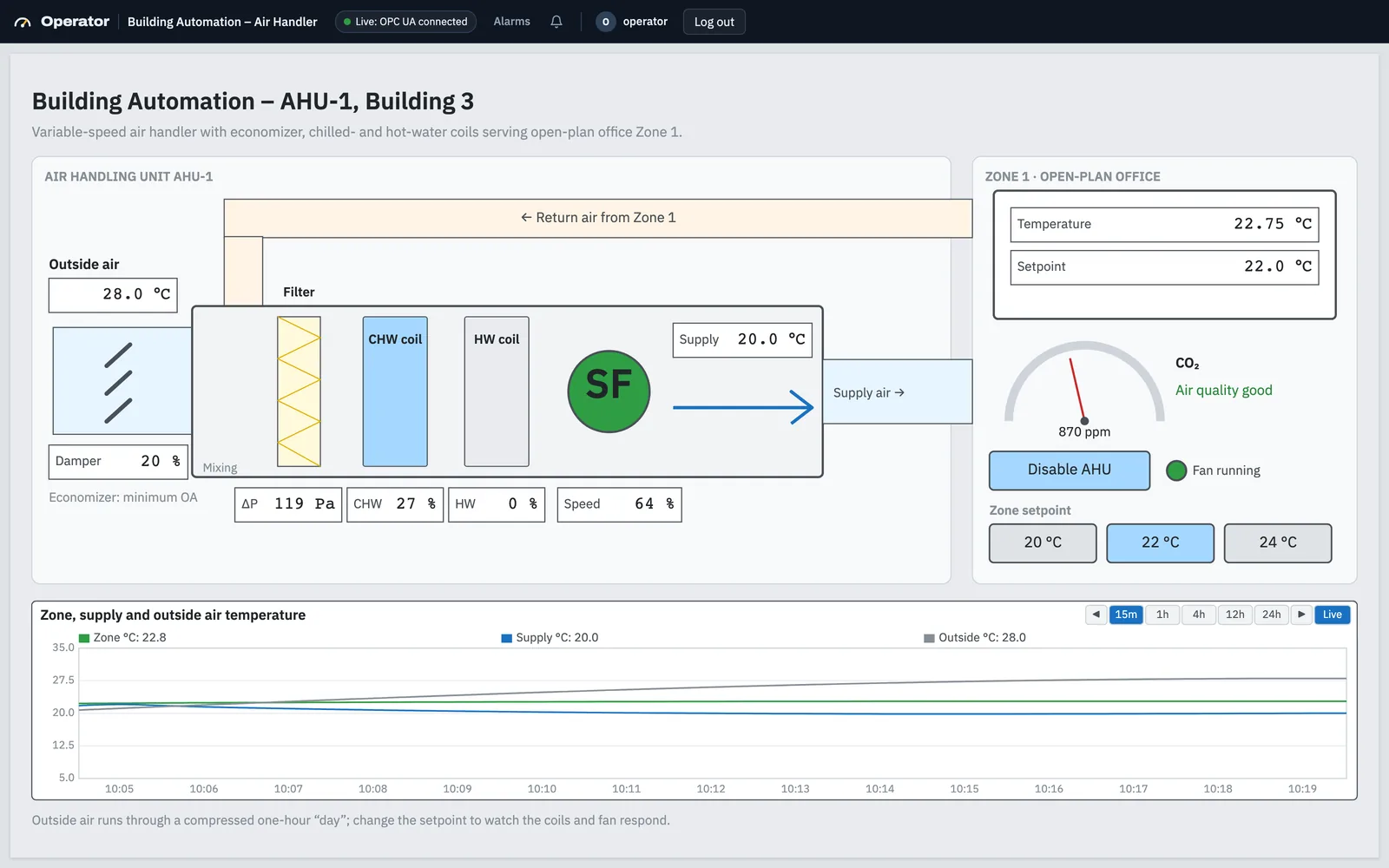Screen dimensions: 1389x868
Task: Switch chart range to 24h
Action: click(1272, 615)
